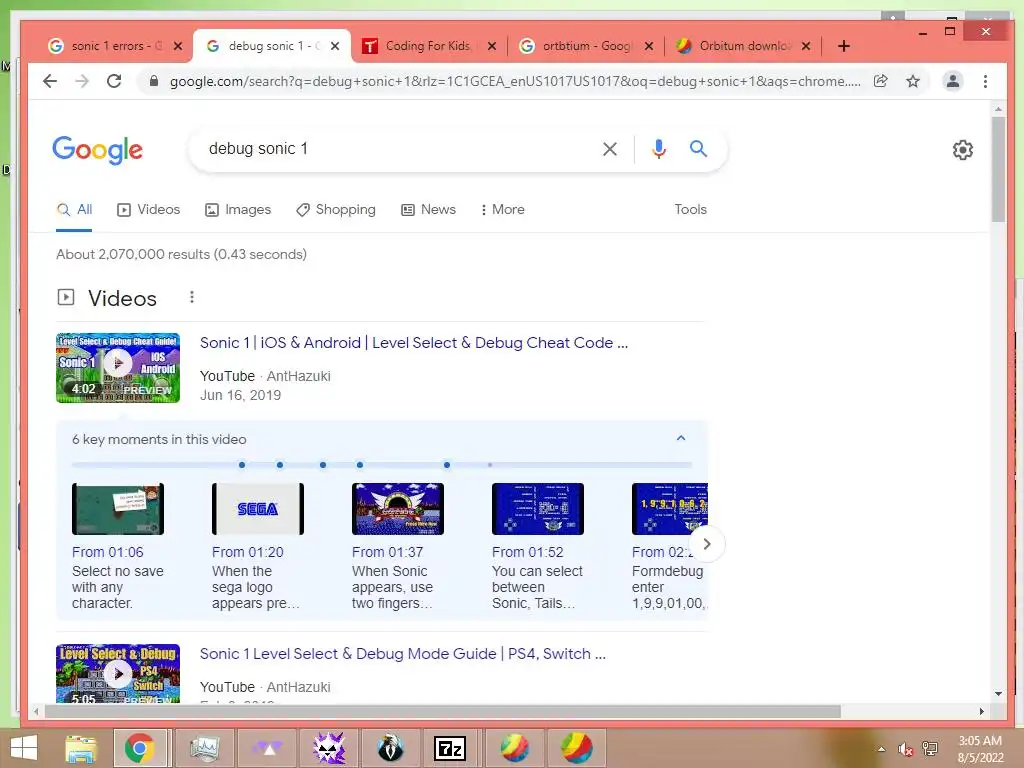Go back to the previous page
The height and width of the screenshot is (768, 1024).
(50, 81)
